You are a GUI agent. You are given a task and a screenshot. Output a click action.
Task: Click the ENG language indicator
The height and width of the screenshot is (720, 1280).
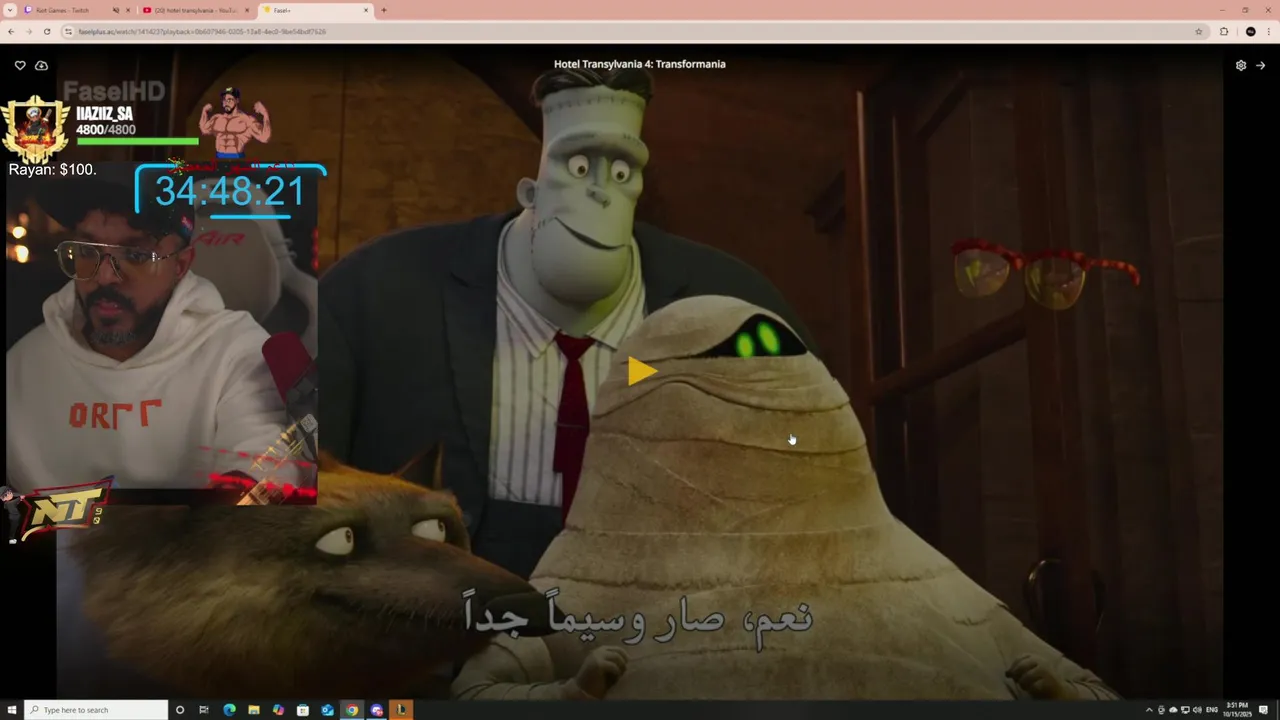[x=1212, y=710]
